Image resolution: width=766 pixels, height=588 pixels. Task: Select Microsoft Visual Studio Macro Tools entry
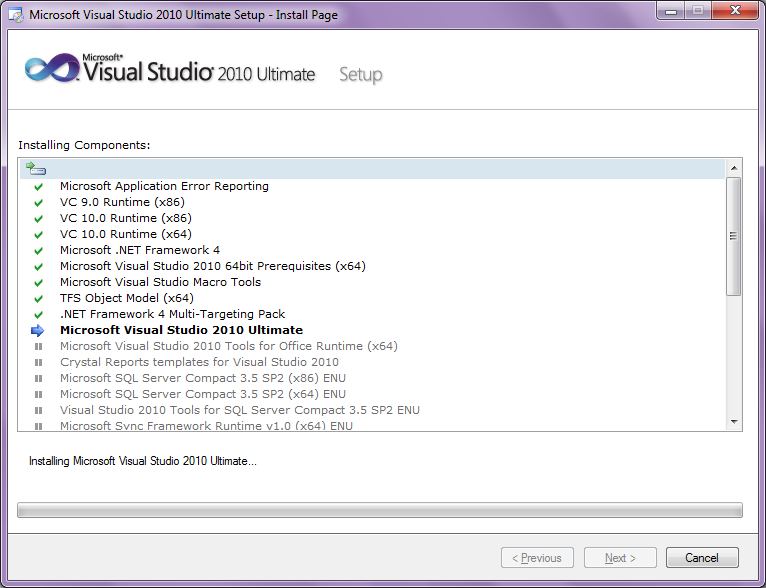(160, 282)
